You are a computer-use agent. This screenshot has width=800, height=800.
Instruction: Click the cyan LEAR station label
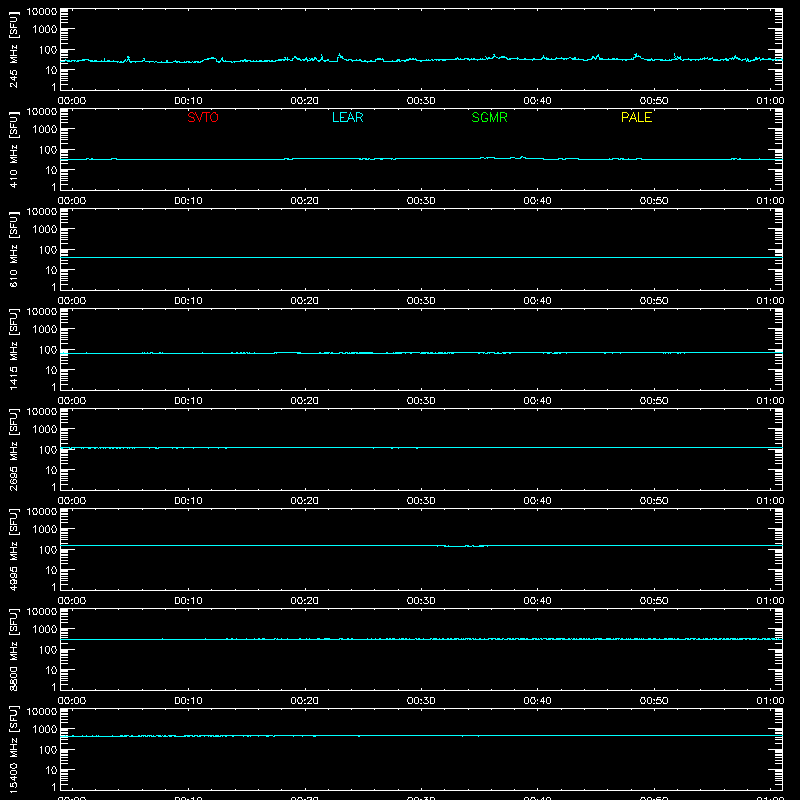coord(347,117)
